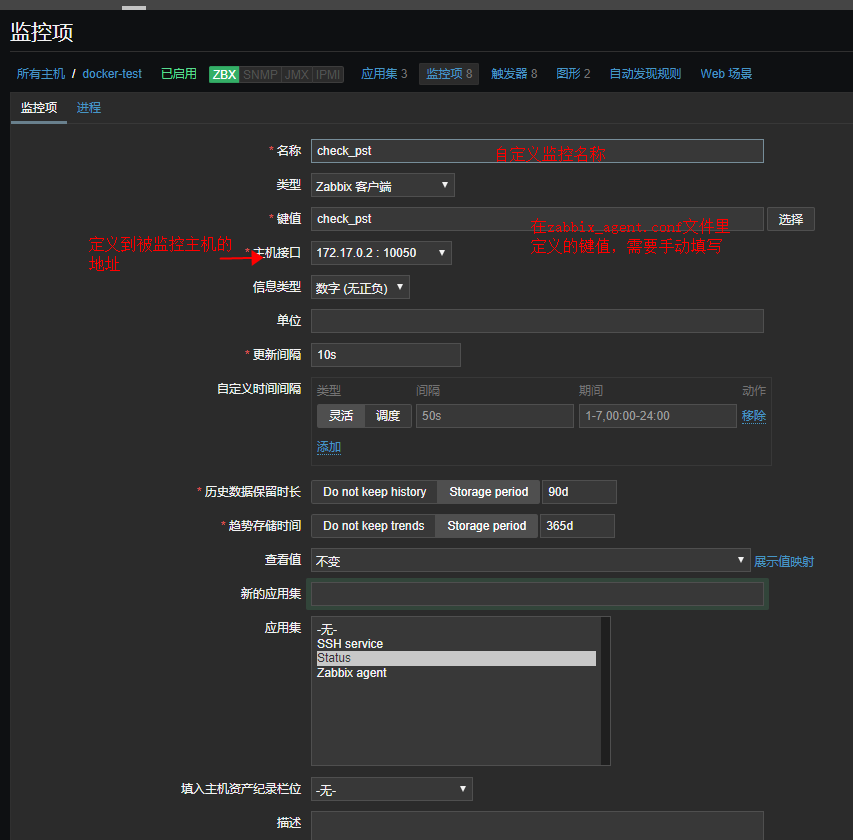Click the docker-test host link
Viewport: 853px width, 840px height.
[x=112, y=74]
